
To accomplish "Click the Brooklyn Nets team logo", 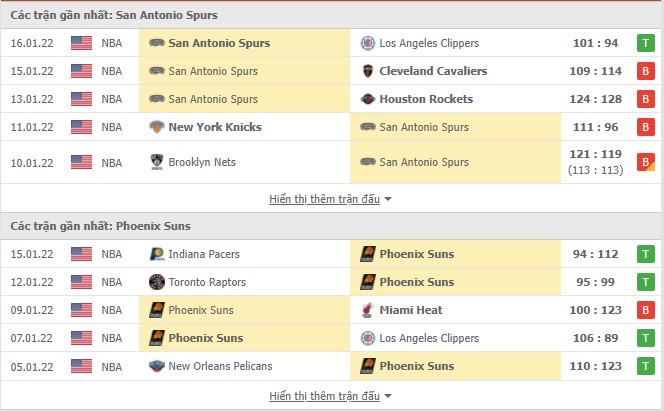I will click(157, 162).
